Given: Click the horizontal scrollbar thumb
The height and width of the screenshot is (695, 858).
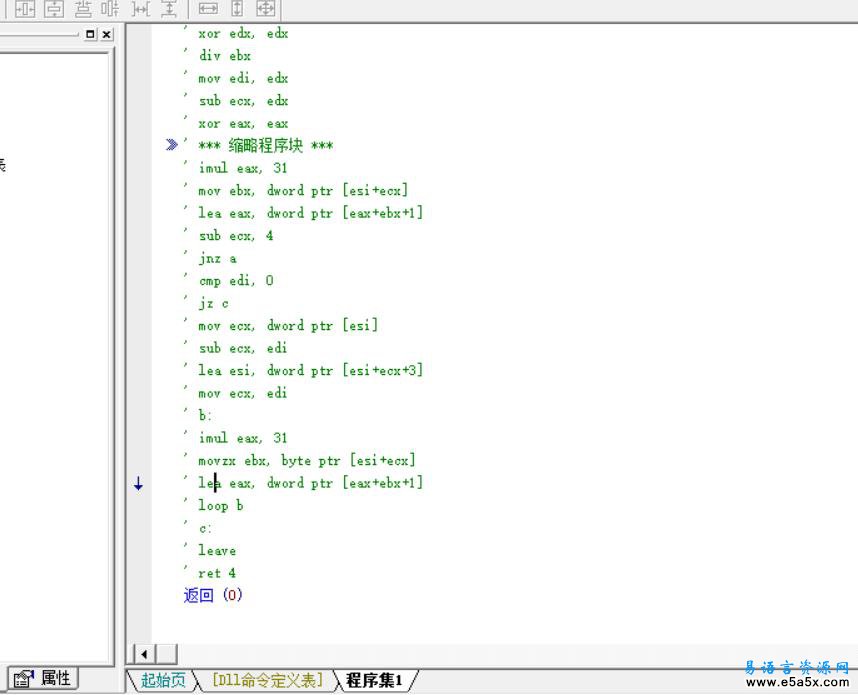Looking at the screenshot, I should tap(167, 654).
